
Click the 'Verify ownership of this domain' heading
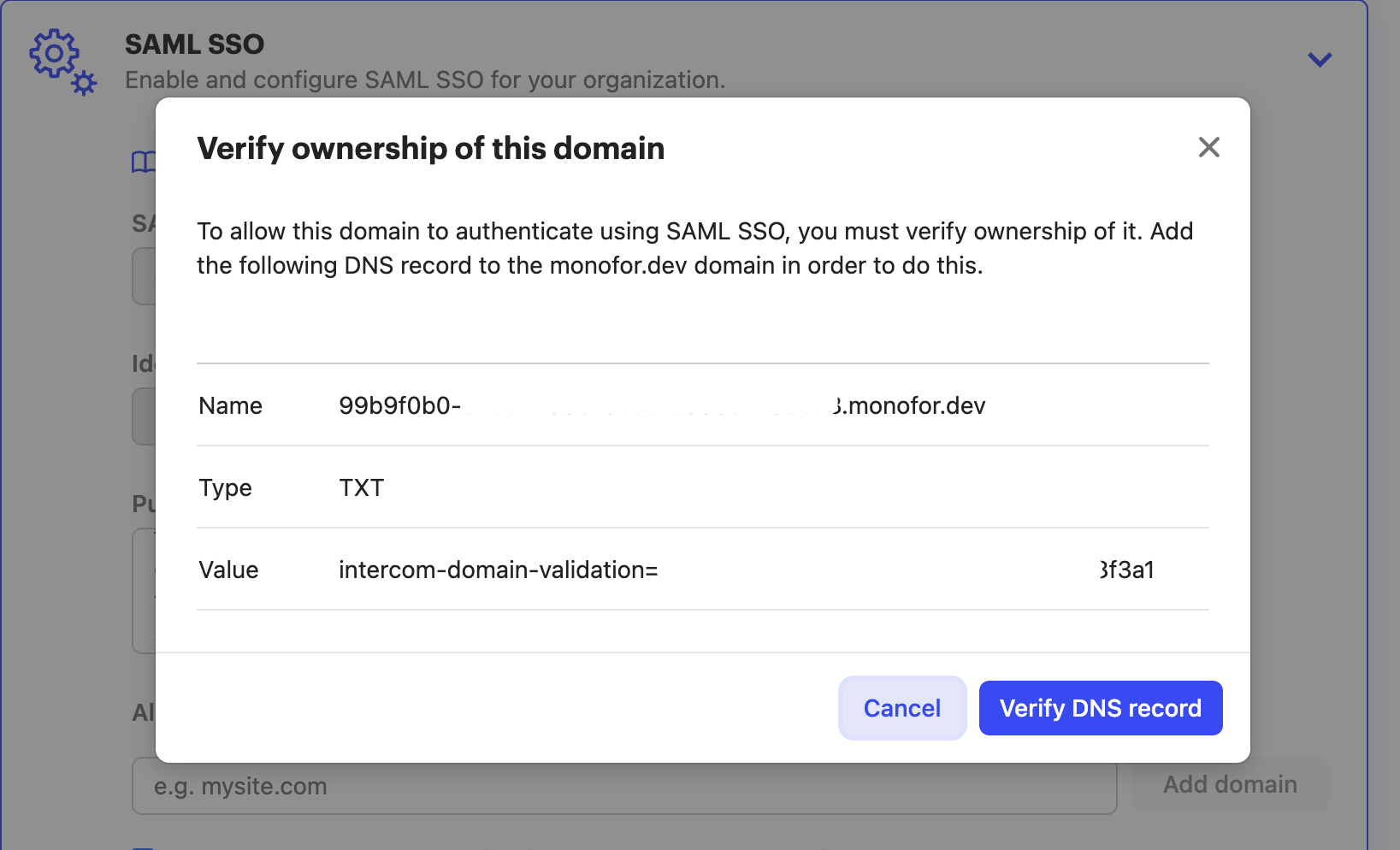[x=430, y=149]
